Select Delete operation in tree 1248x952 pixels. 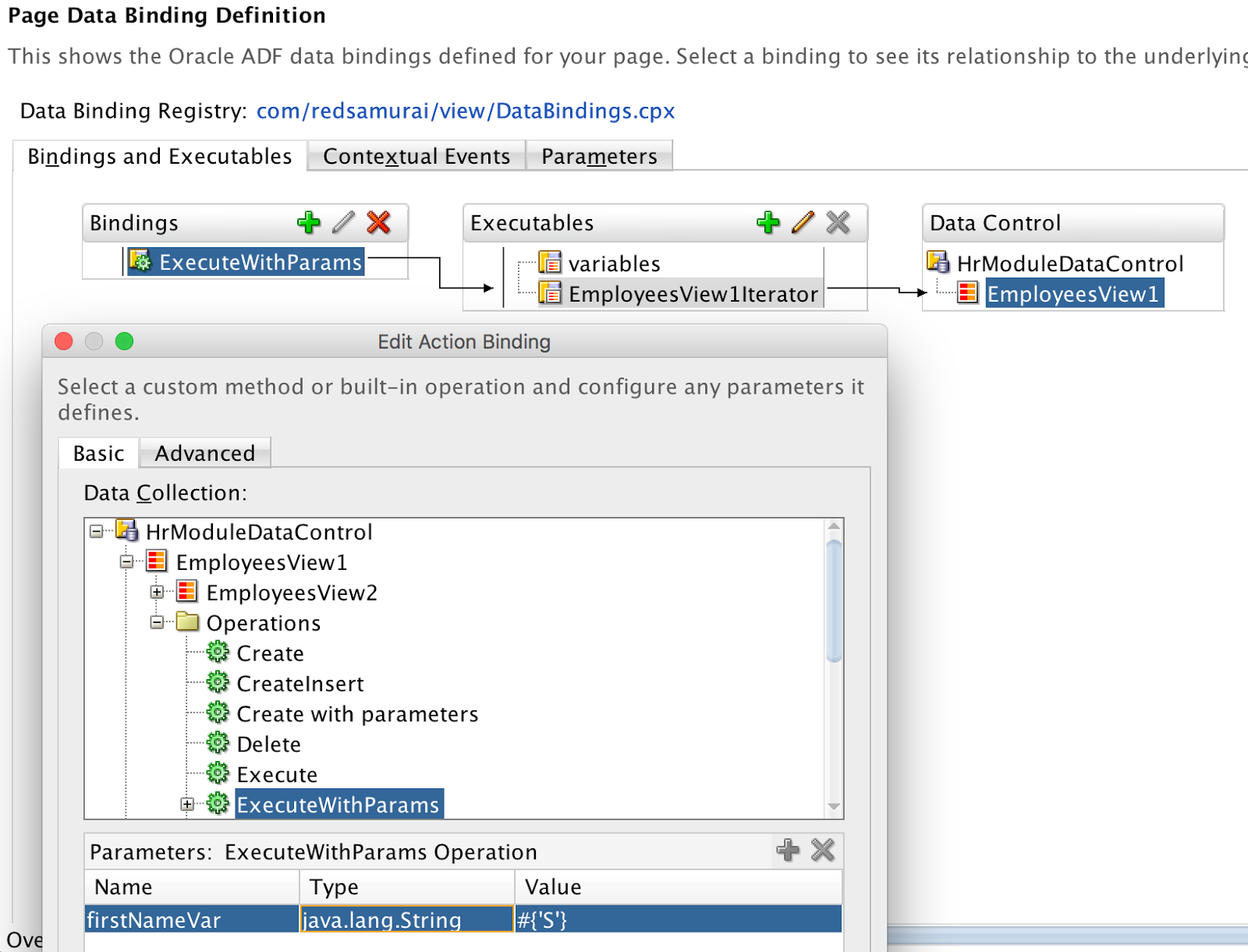pos(268,745)
